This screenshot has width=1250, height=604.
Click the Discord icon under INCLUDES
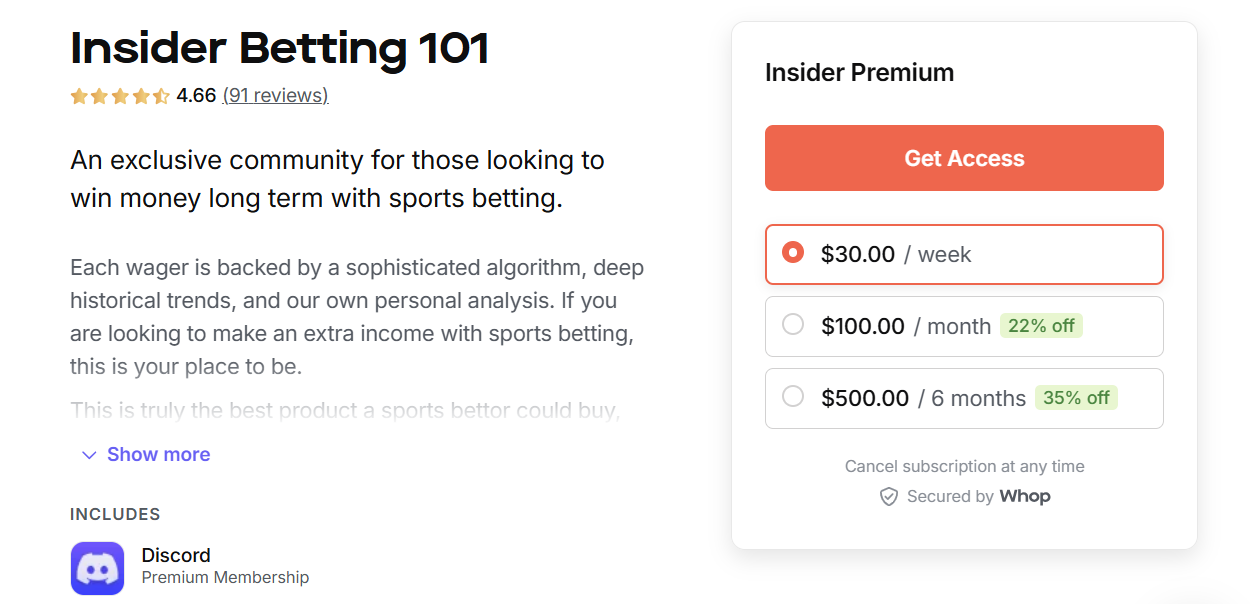click(96, 567)
